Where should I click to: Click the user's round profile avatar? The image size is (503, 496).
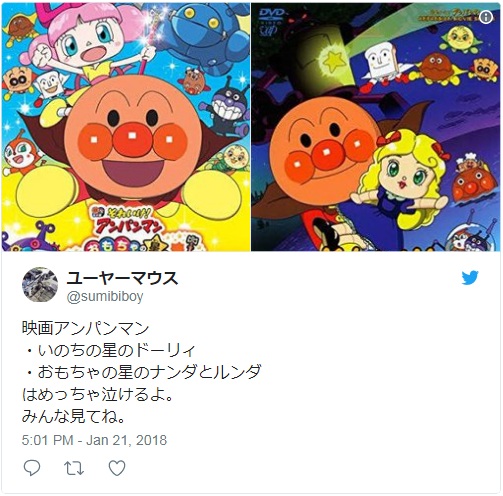(x=40, y=284)
